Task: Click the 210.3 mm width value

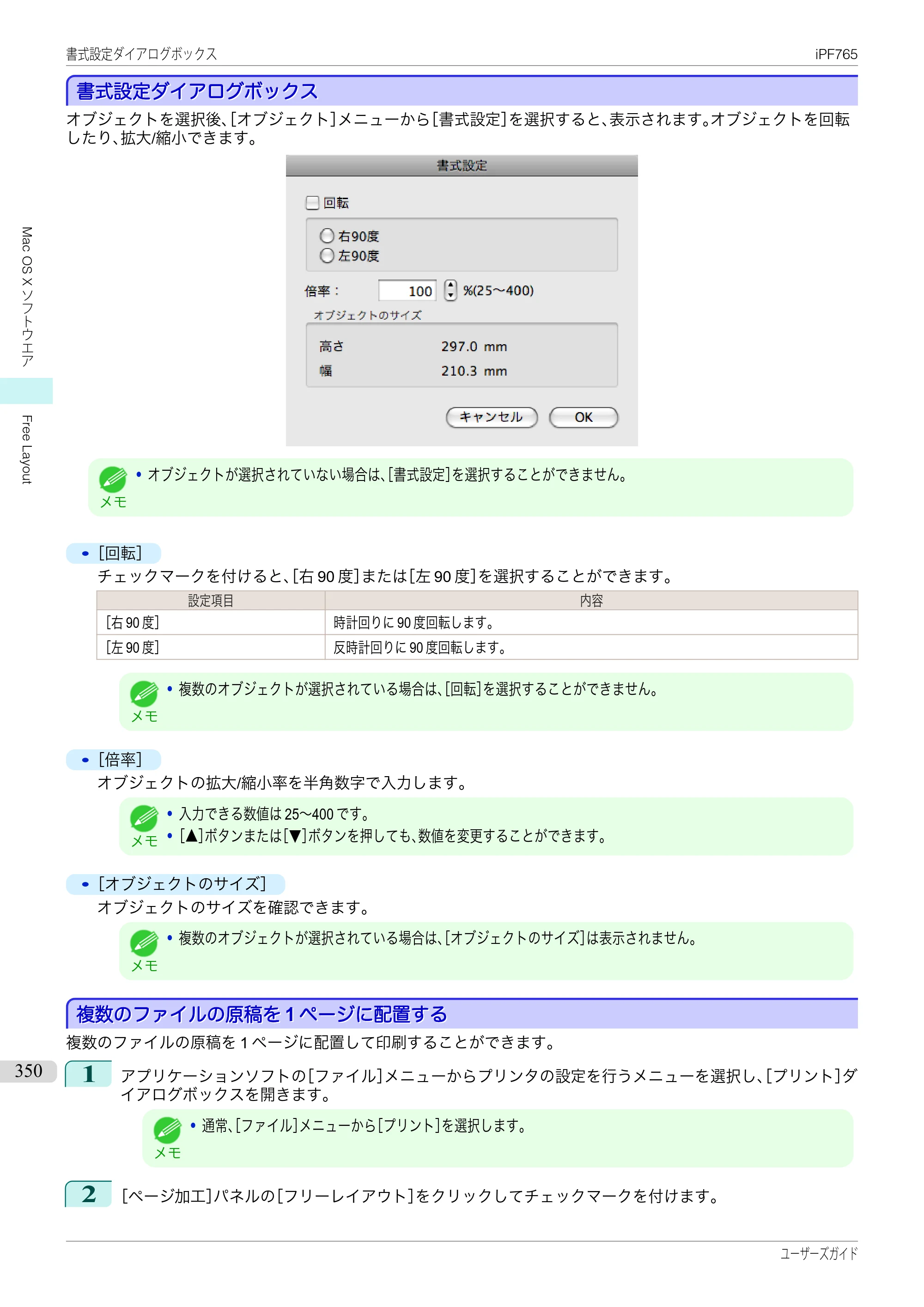Action: click(474, 371)
